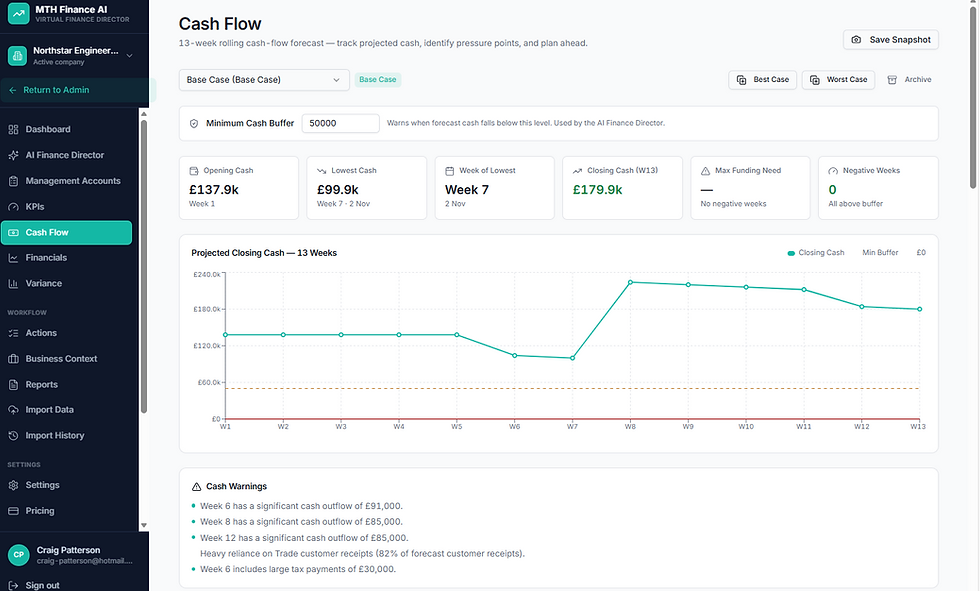Image resolution: width=980 pixels, height=591 pixels.
Task: Click the Import History clock icon
Action: coord(13,435)
